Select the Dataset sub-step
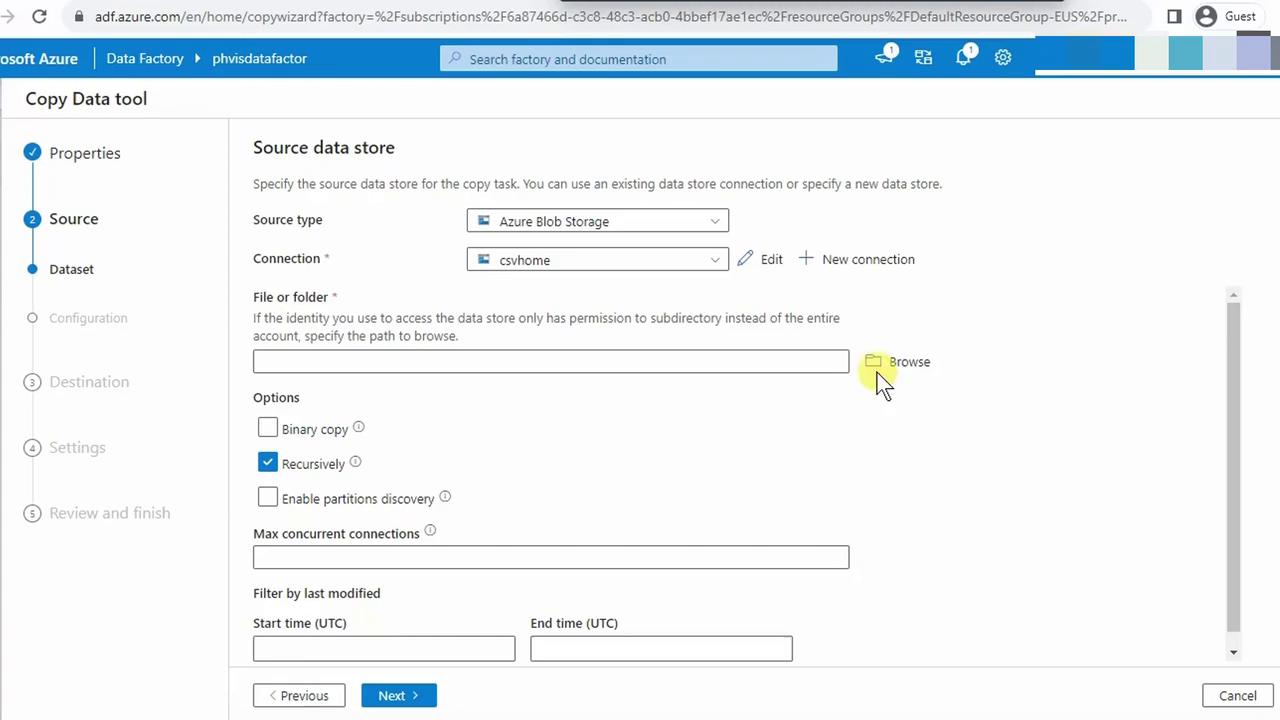Image resolution: width=1280 pixels, height=720 pixels. [x=71, y=269]
